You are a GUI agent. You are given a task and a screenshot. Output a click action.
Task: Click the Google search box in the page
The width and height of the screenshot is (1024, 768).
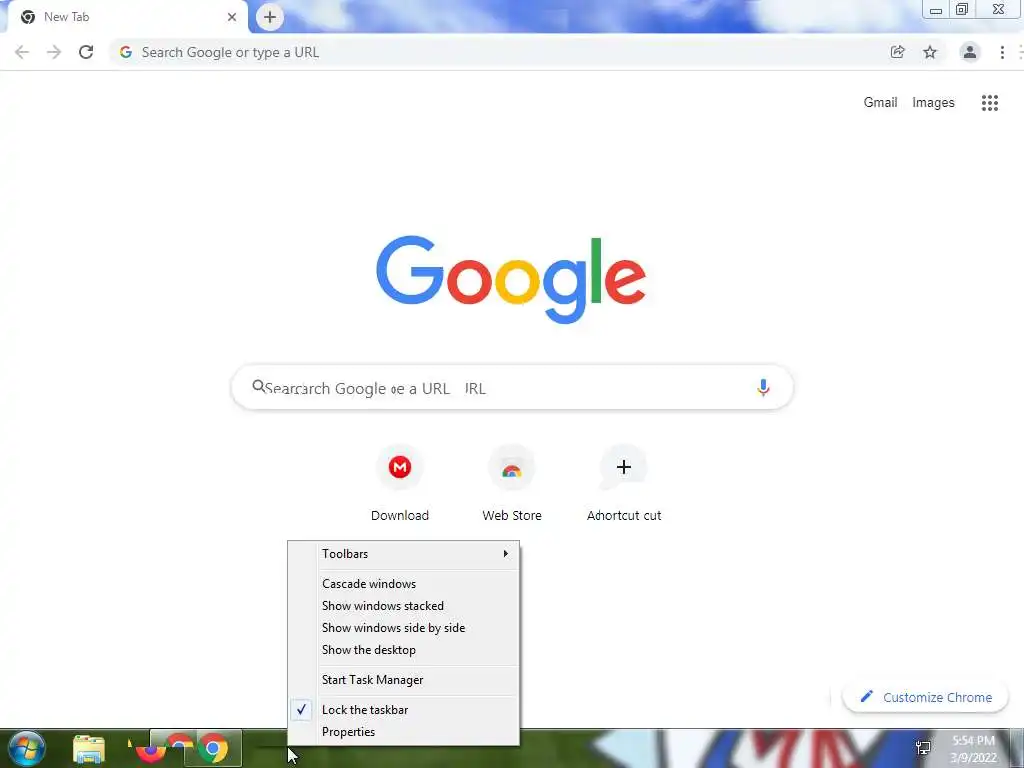[x=512, y=388]
